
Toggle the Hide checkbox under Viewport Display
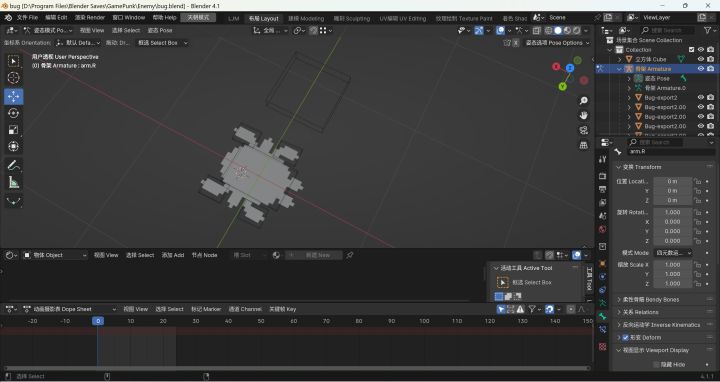[656, 365]
